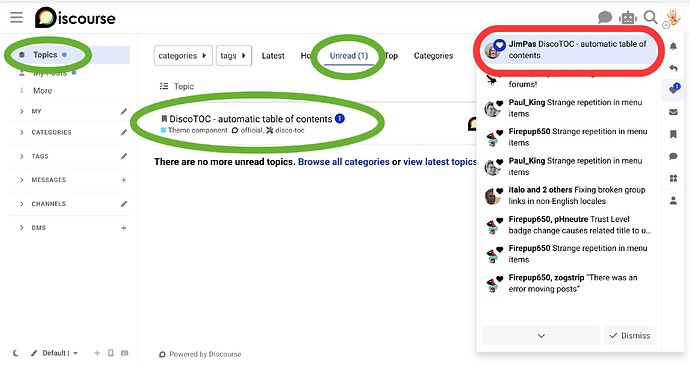Image resolution: width=690 pixels, height=365 pixels.
Task: Open the AI bot robot icon
Action: click(x=628, y=18)
